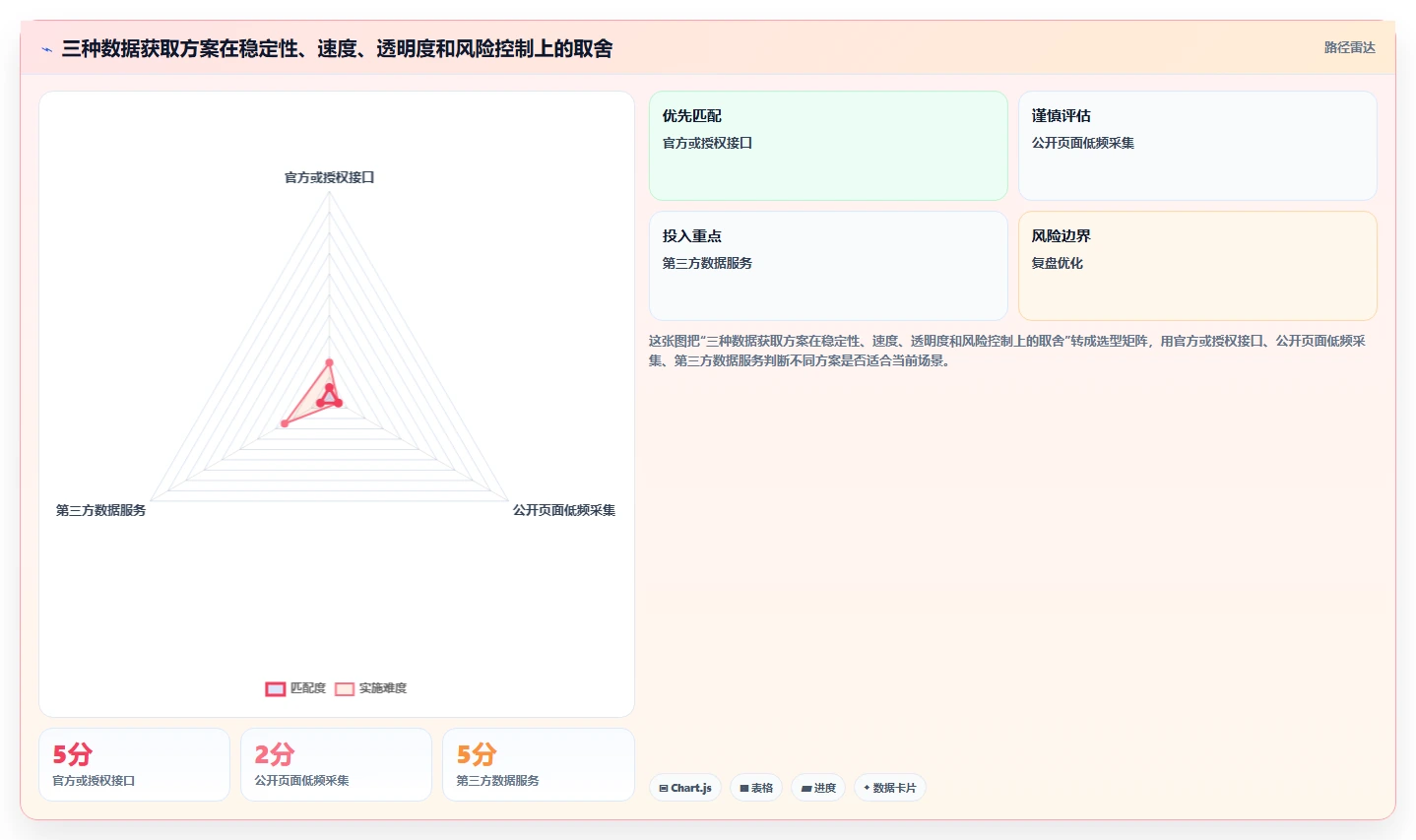1416x840 pixels.
Task: Select the 2分 公开页面低频采集 stat card
Action: click(x=336, y=765)
